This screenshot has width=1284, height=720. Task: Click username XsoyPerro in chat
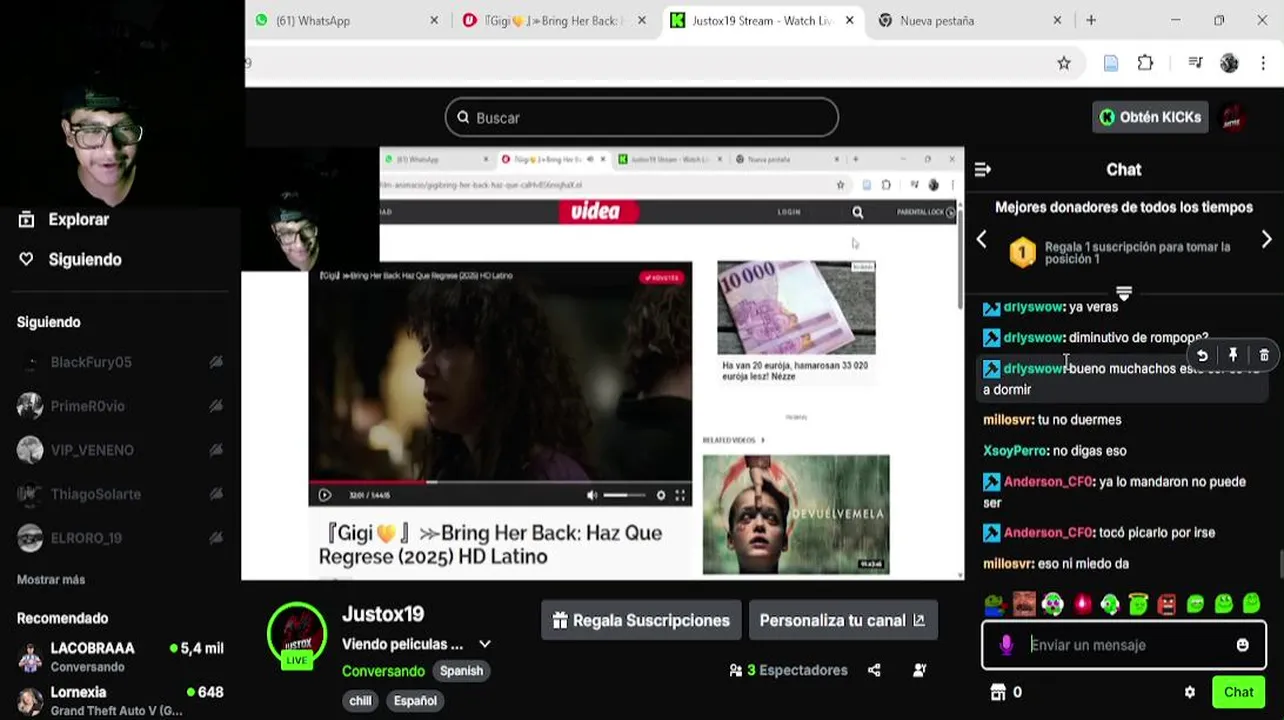tap(1015, 451)
